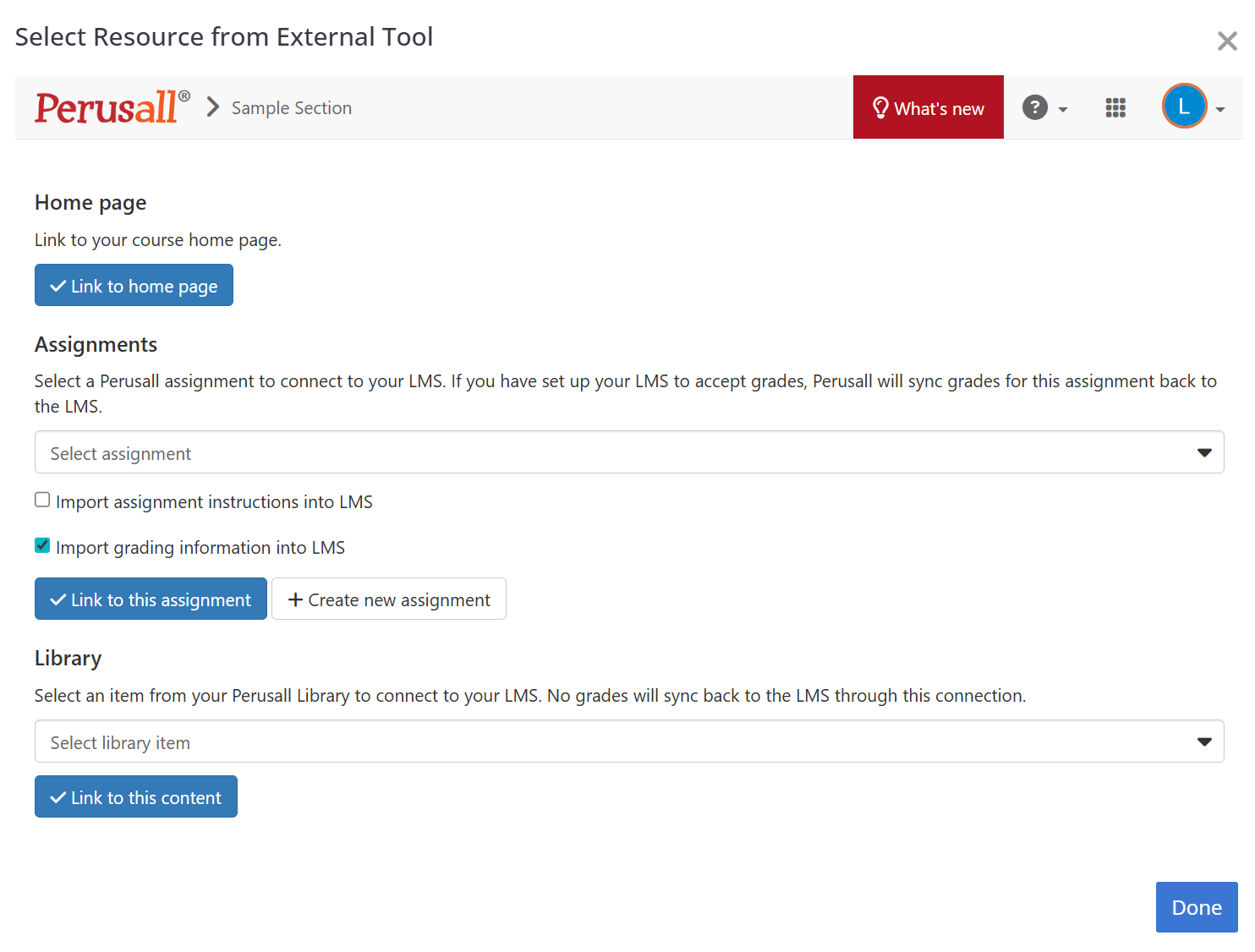Open the Select library item dropdown
Viewport: 1255px width, 952px height.
[x=628, y=741]
